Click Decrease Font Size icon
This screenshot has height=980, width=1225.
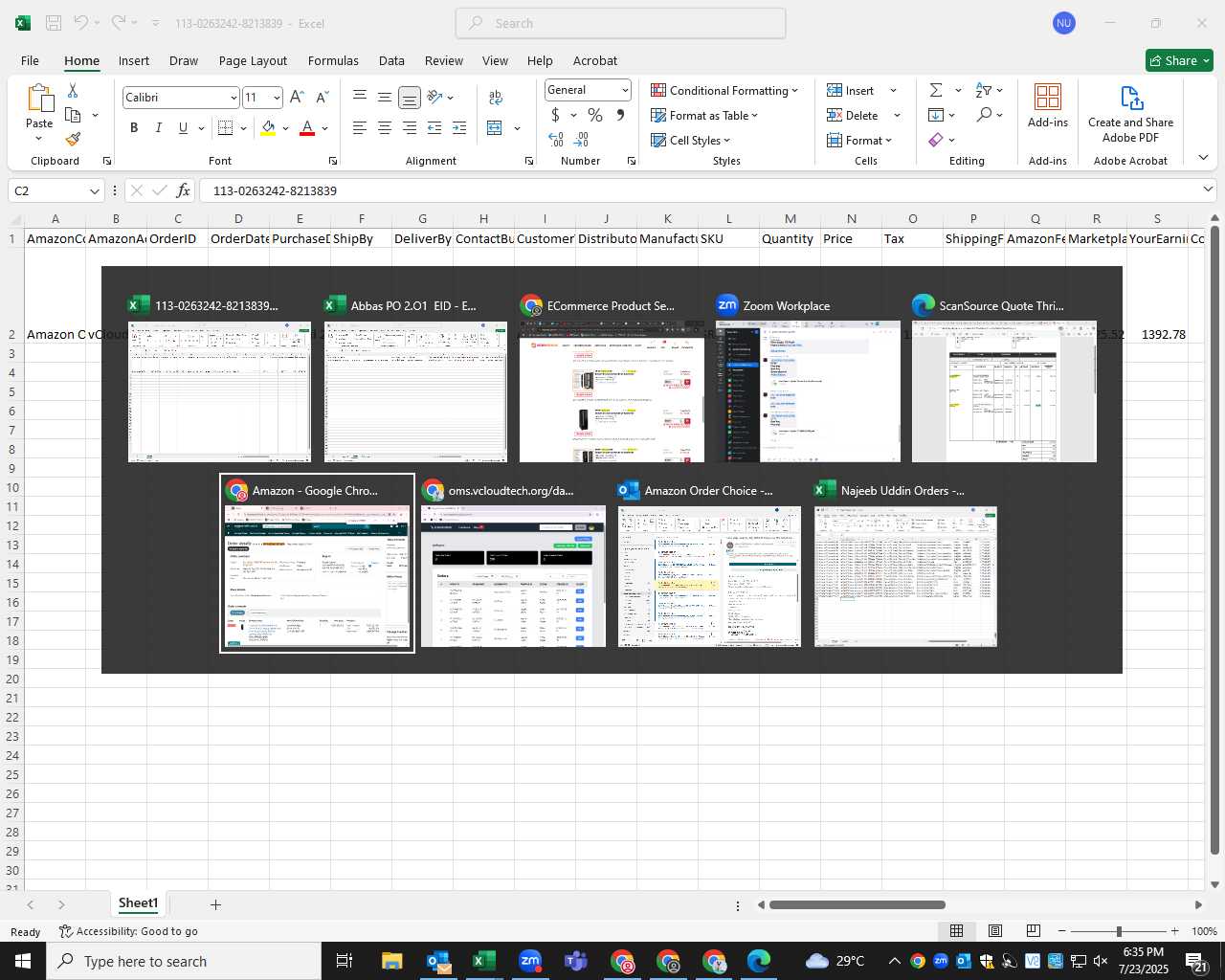[x=322, y=97]
